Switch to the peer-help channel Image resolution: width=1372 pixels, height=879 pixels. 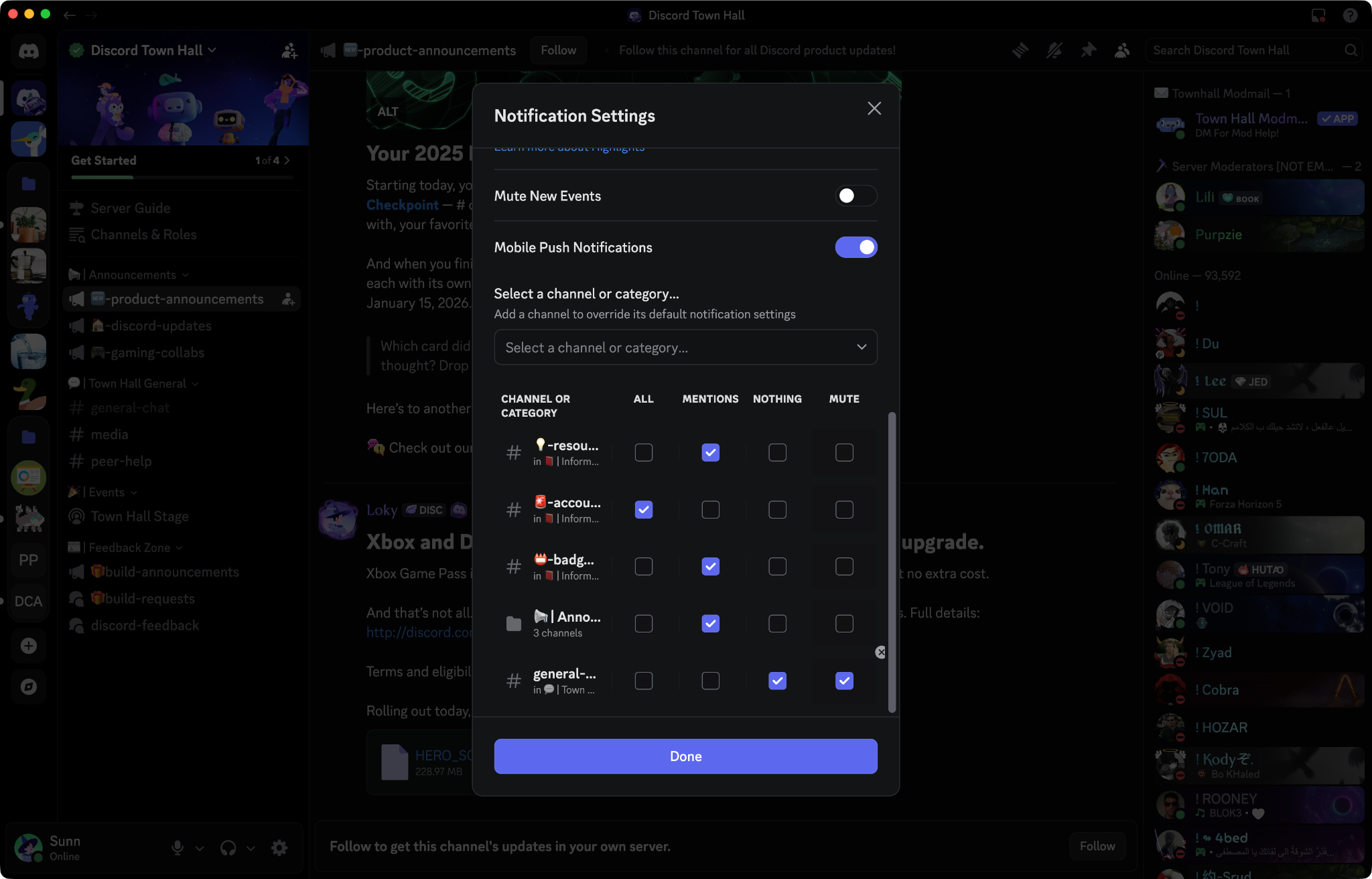point(182,462)
